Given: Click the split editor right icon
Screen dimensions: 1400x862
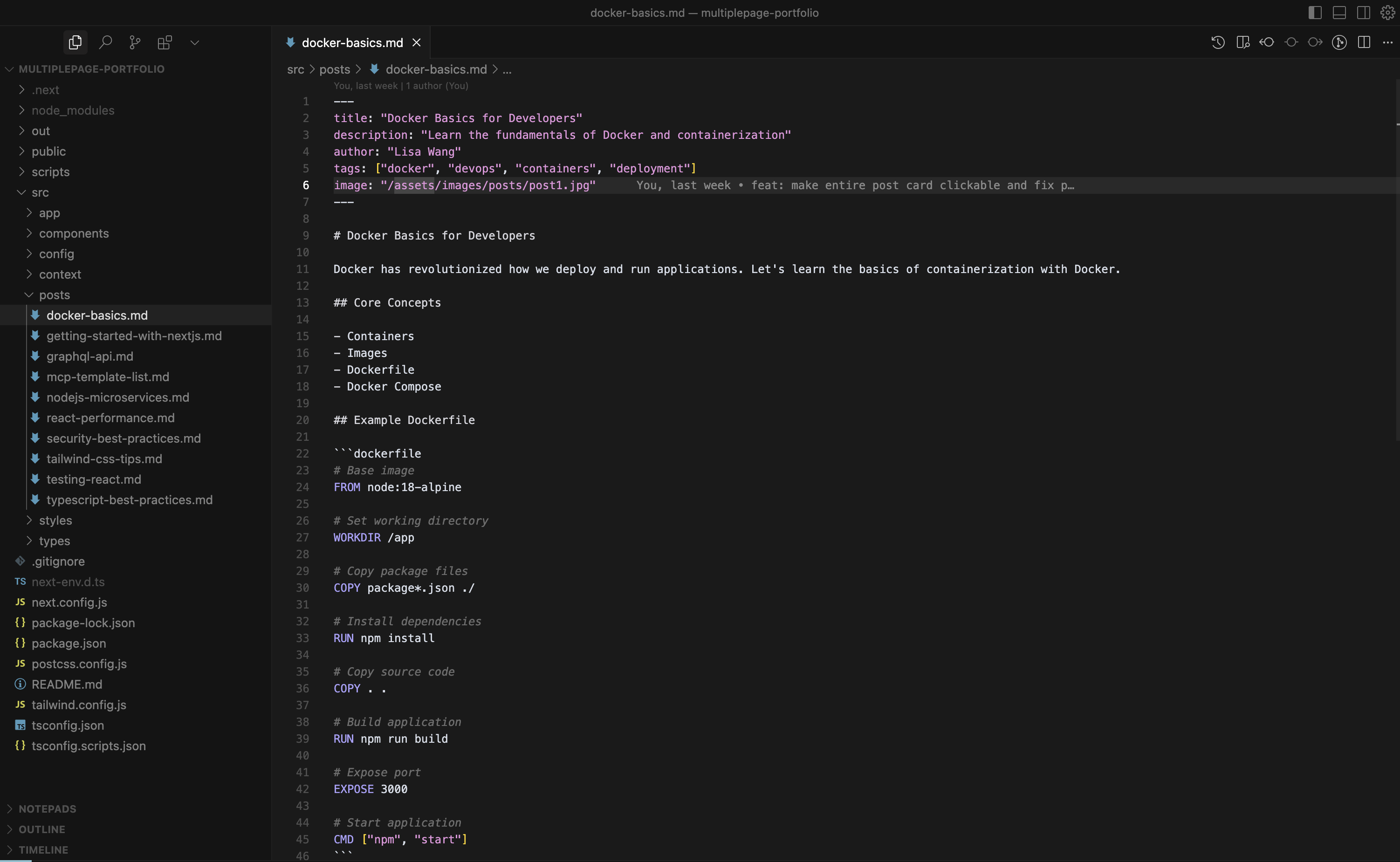Looking at the screenshot, I should point(1364,42).
